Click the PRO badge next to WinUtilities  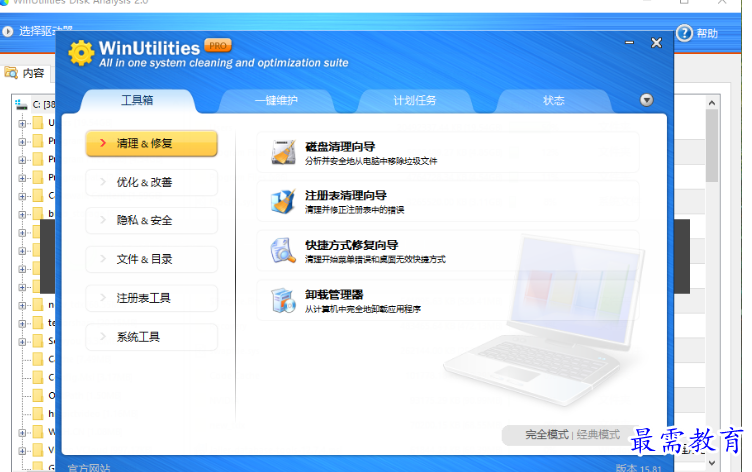(218, 46)
